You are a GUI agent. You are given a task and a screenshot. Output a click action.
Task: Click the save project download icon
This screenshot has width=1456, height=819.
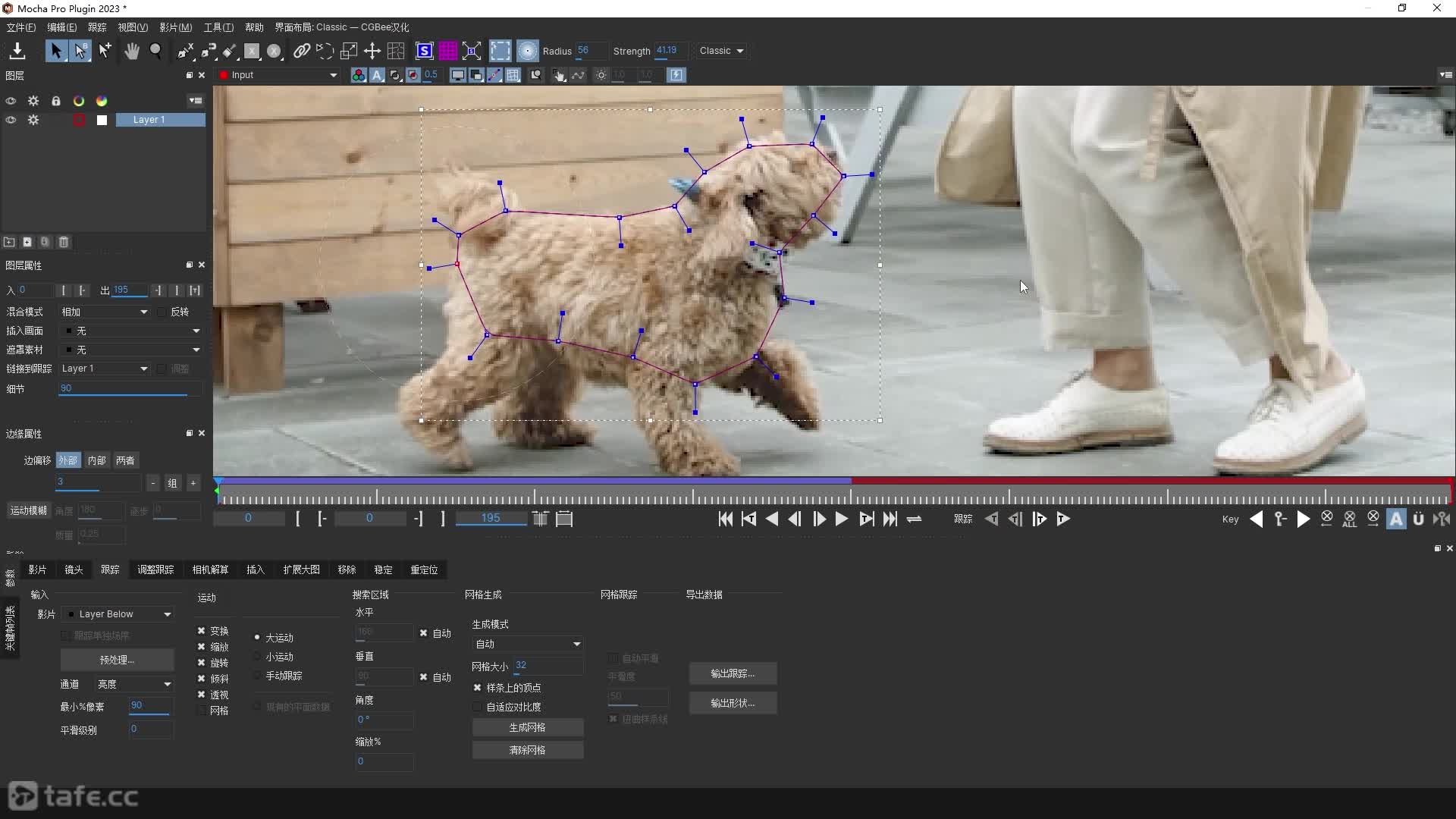point(17,51)
